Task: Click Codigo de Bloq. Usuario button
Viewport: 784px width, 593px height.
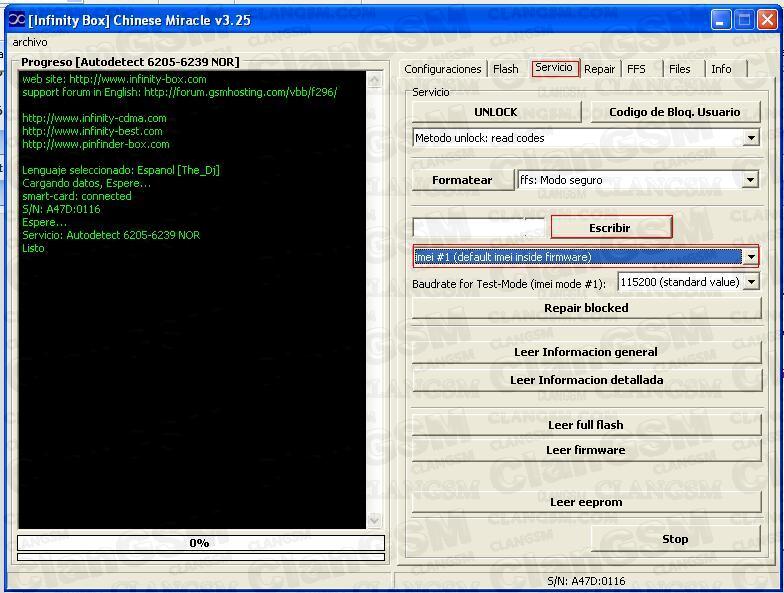Action: click(674, 112)
